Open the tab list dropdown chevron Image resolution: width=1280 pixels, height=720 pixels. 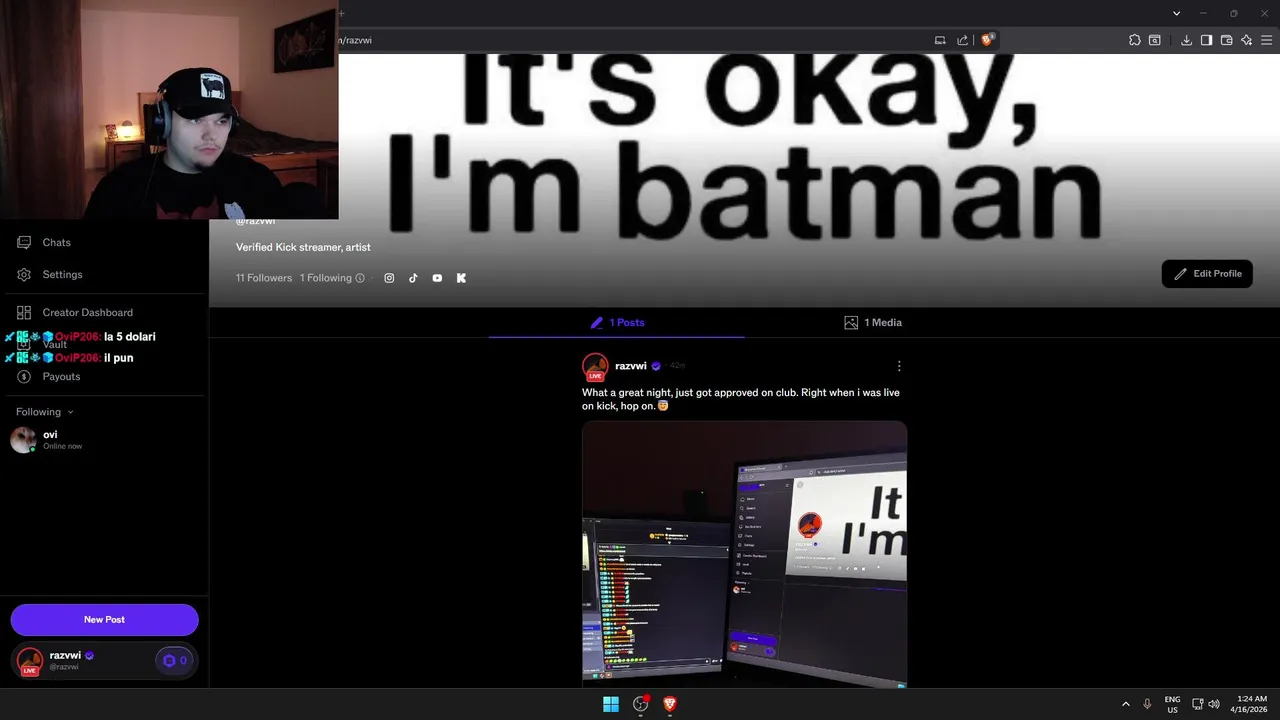1176,13
